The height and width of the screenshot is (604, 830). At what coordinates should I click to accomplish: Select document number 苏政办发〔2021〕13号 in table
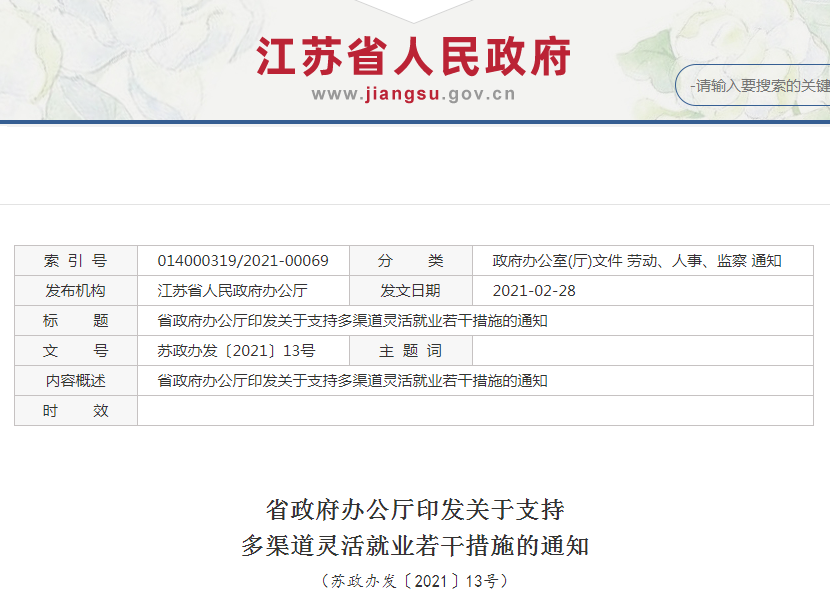(237, 350)
